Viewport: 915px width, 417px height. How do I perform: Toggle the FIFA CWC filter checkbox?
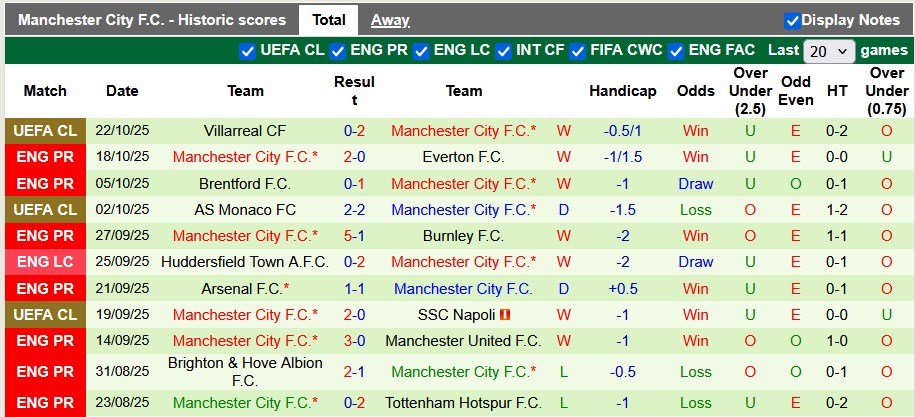point(578,51)
